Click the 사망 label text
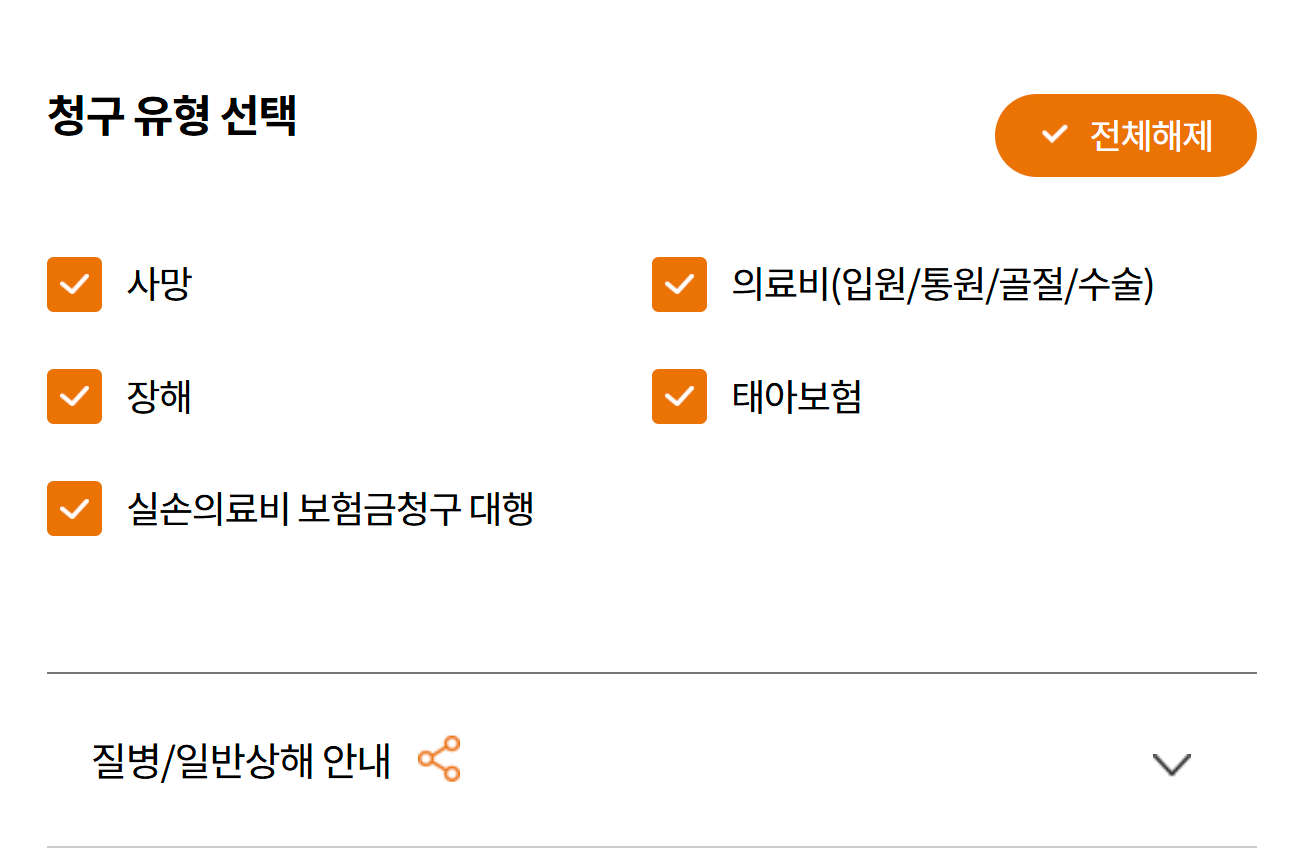The image size is (1293, 856). 158,285
